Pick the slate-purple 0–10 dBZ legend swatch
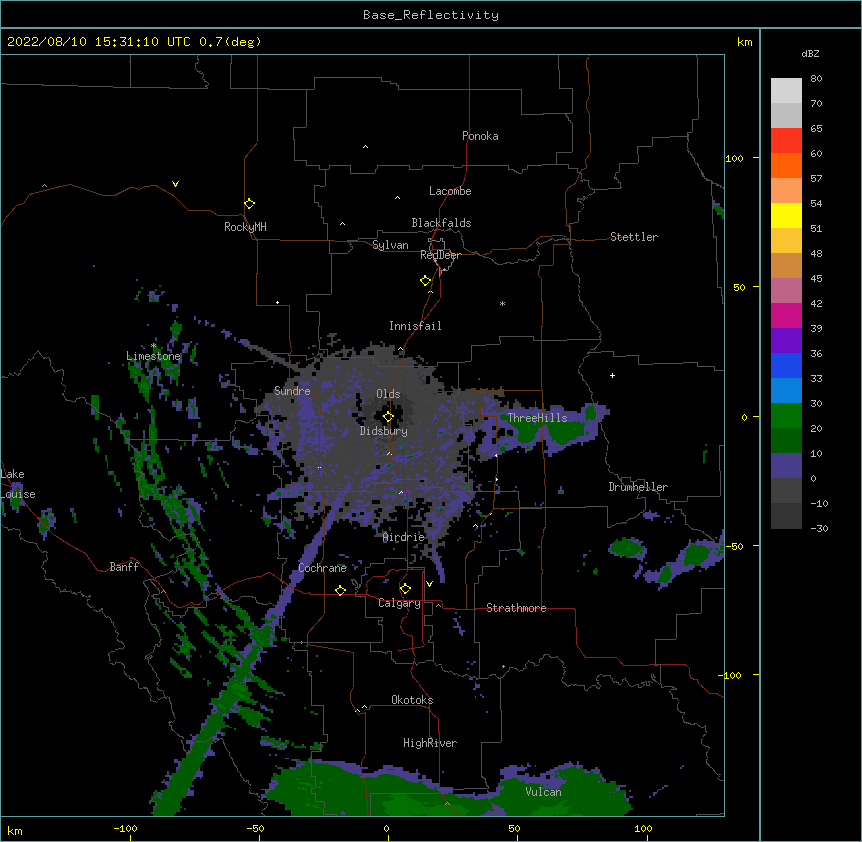 tap(786, 466)
